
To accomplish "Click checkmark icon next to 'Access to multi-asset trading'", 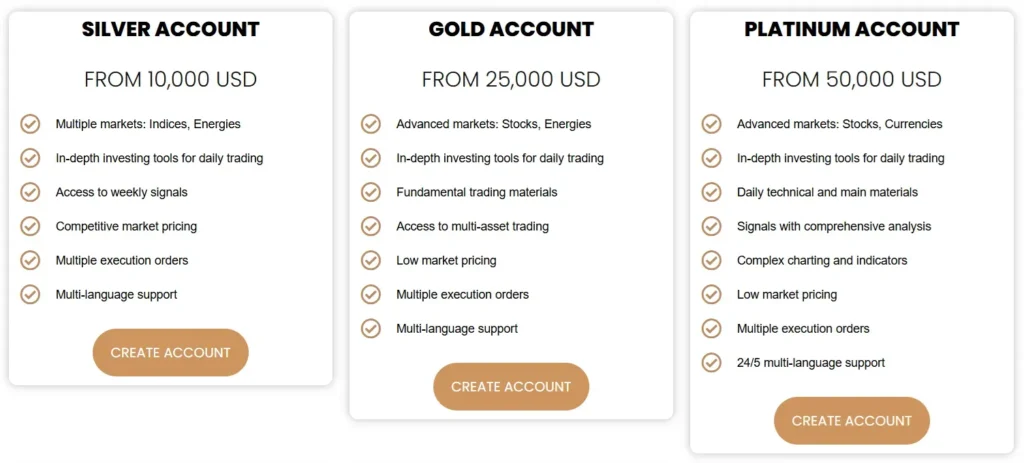I will point(371,226).
